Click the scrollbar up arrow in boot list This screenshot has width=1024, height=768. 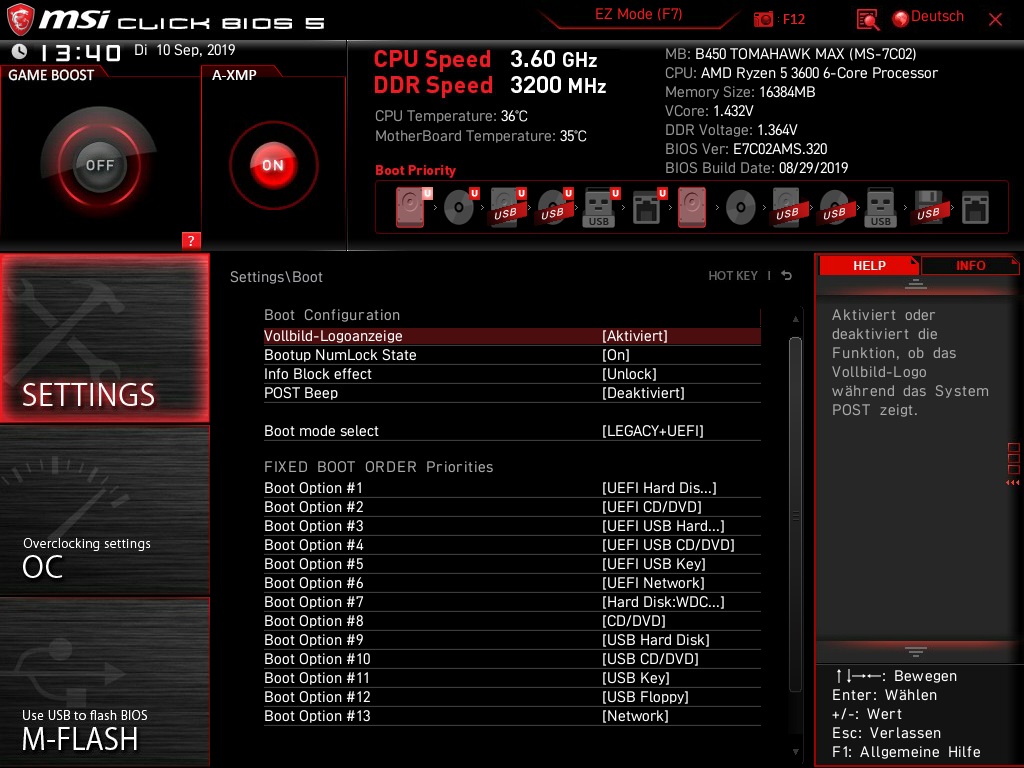coord(795,319)
